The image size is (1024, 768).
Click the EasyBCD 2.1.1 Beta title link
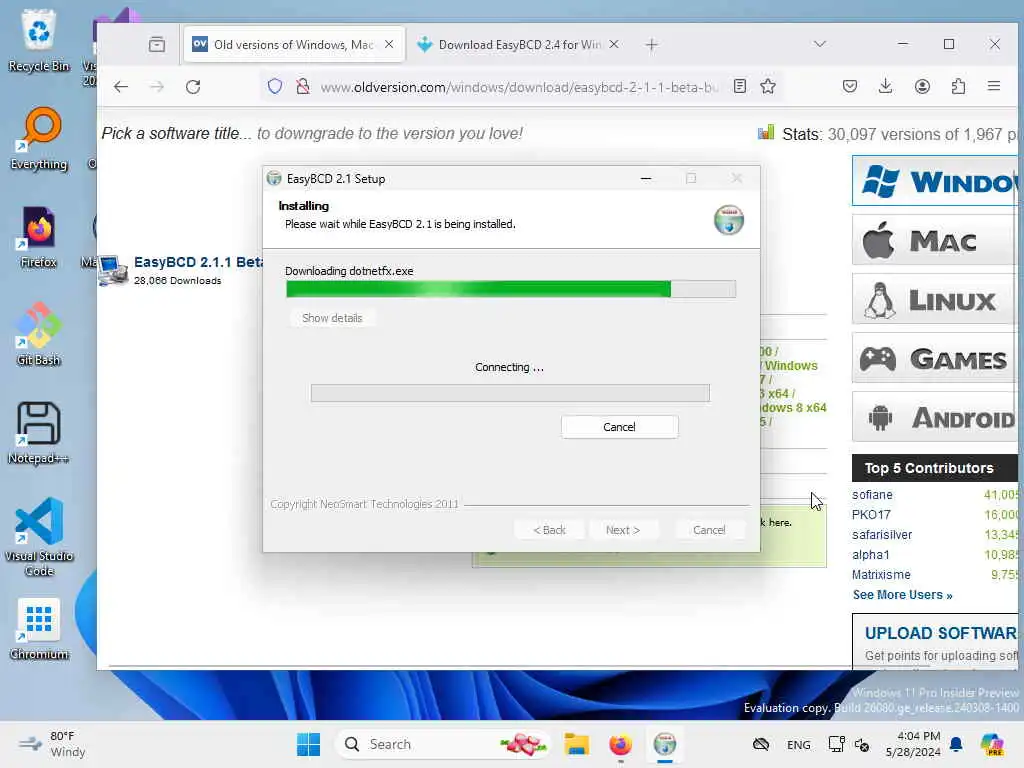point(199,262)
